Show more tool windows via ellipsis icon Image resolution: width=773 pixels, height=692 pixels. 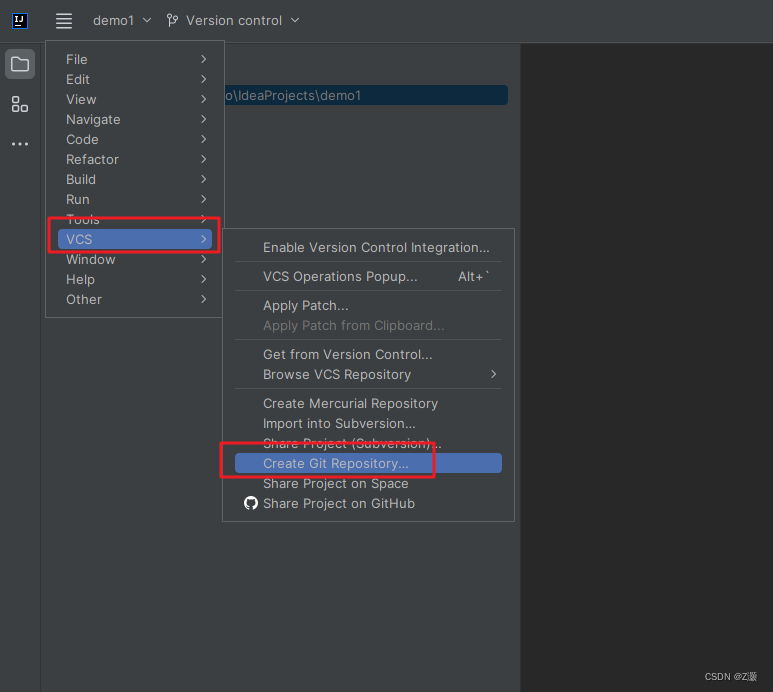(20, 144)
